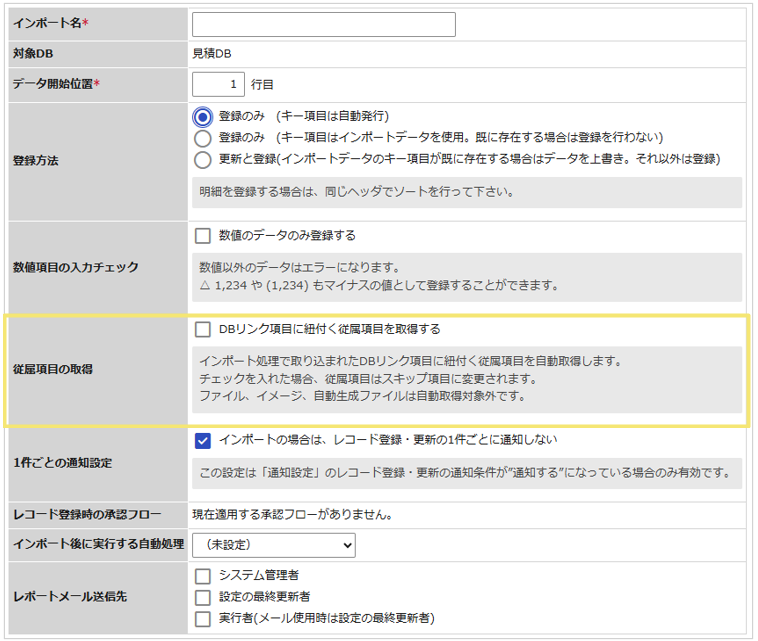This screenshot has height=641, width=758.
Task: Click note 明細を登録する場合は、同じヘッダでソート
Action: (356, 192)
